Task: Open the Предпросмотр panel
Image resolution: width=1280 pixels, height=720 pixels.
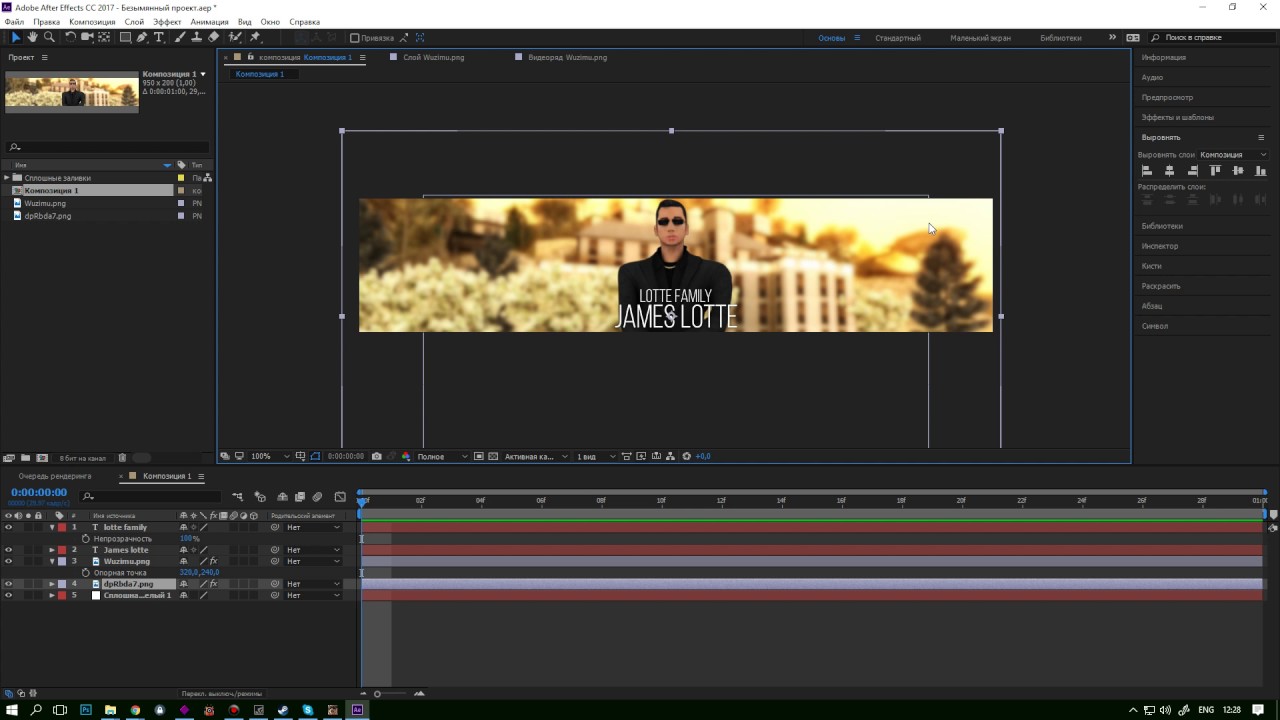Action: (x=1167, y=97)
